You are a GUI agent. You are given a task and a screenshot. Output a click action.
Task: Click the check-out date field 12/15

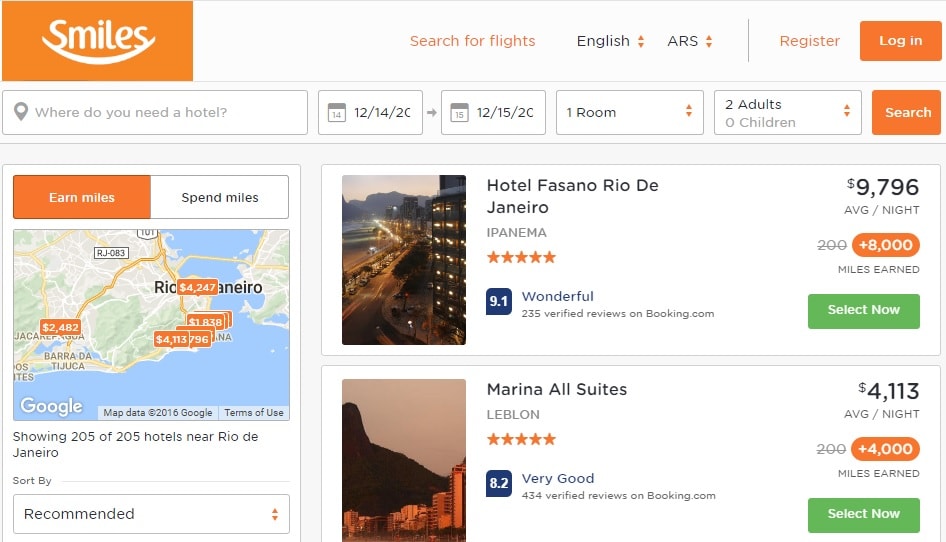494,112
